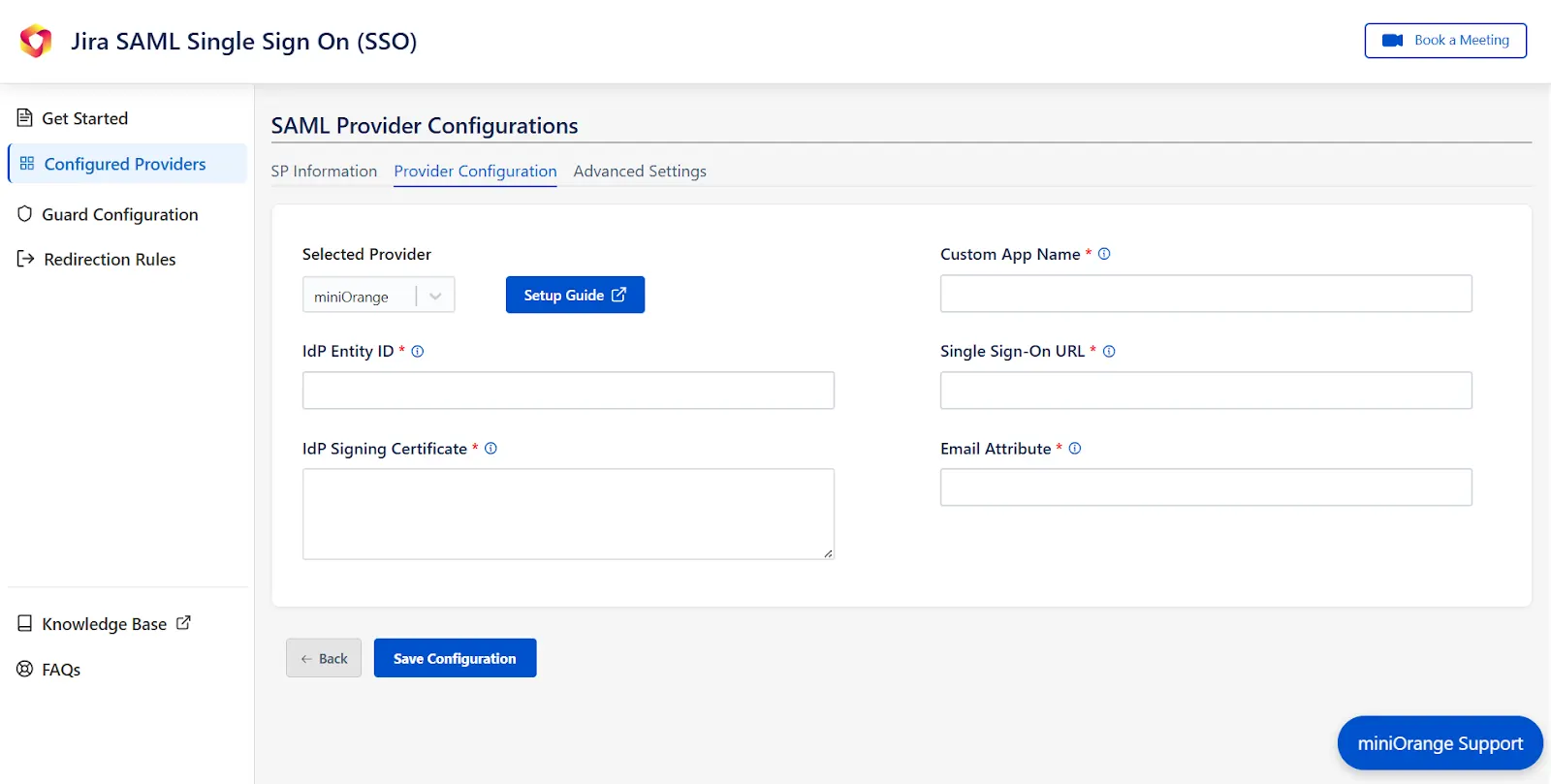Click the info icon beside IdP Signing Certificate

(491, 448)
